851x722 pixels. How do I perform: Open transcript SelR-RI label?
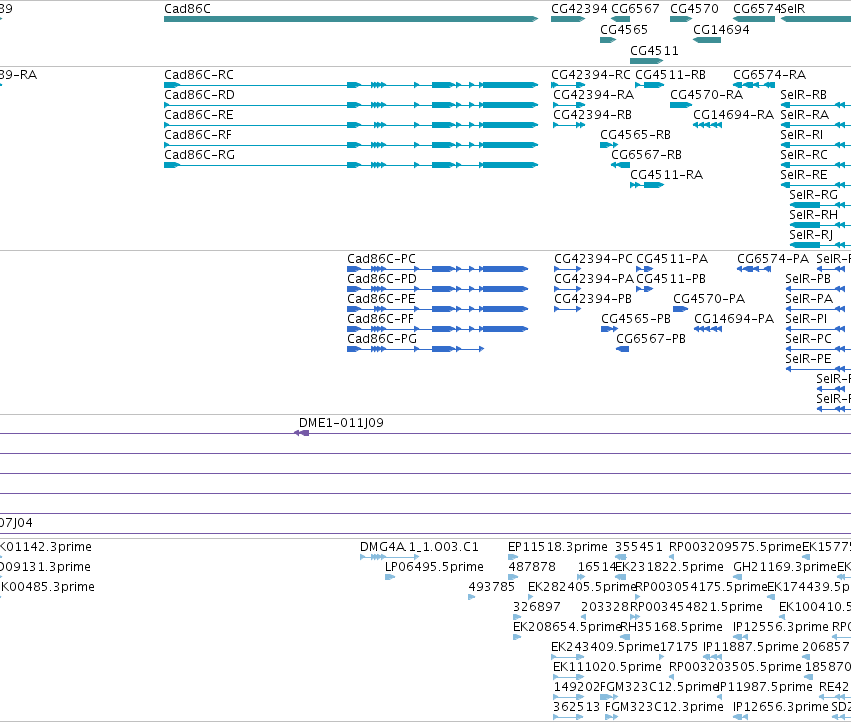[801, 135]
